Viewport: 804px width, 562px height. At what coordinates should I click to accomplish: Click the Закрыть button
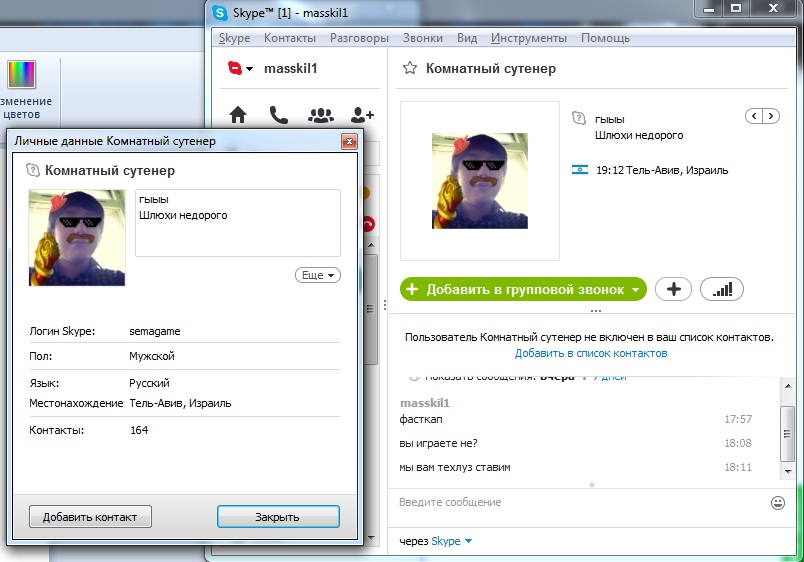coord(278,517)
